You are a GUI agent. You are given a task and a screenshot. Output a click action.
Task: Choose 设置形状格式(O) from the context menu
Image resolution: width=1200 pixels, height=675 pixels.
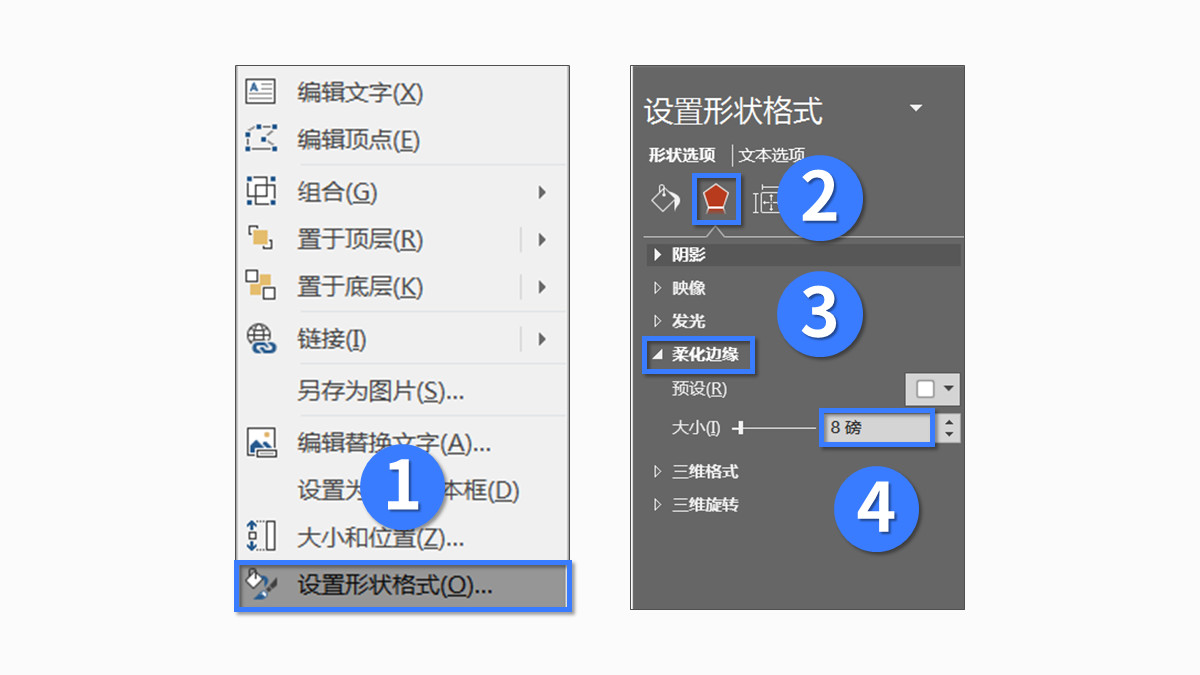(x=402, y=586)
